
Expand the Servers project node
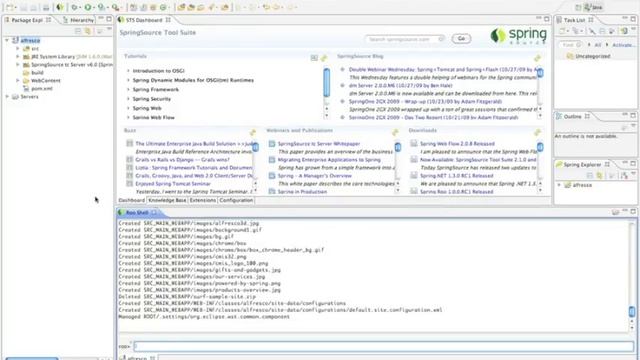tap(7, 96)
